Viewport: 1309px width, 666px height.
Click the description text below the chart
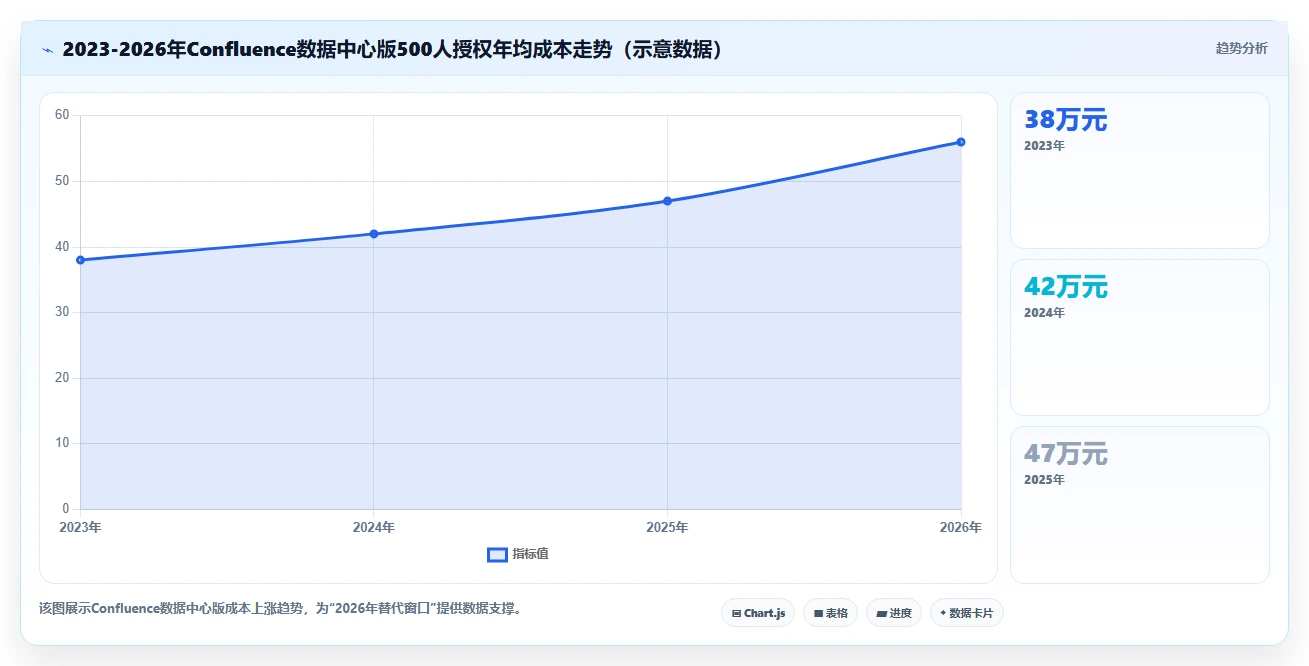pyautogui.click(x=281, y=608)
